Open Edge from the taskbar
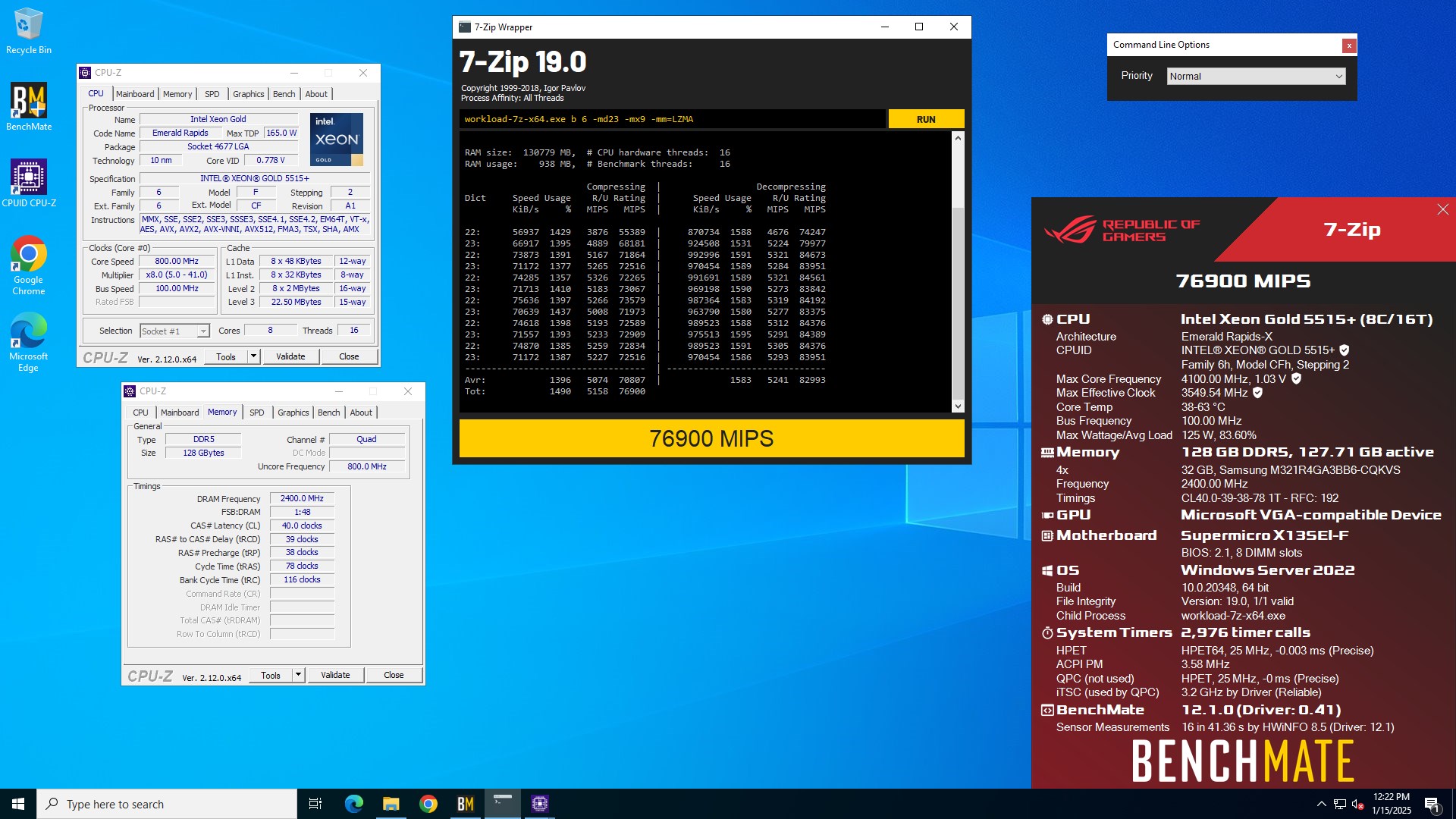This screenshot has height=819, width=1456. coord(353,804)
